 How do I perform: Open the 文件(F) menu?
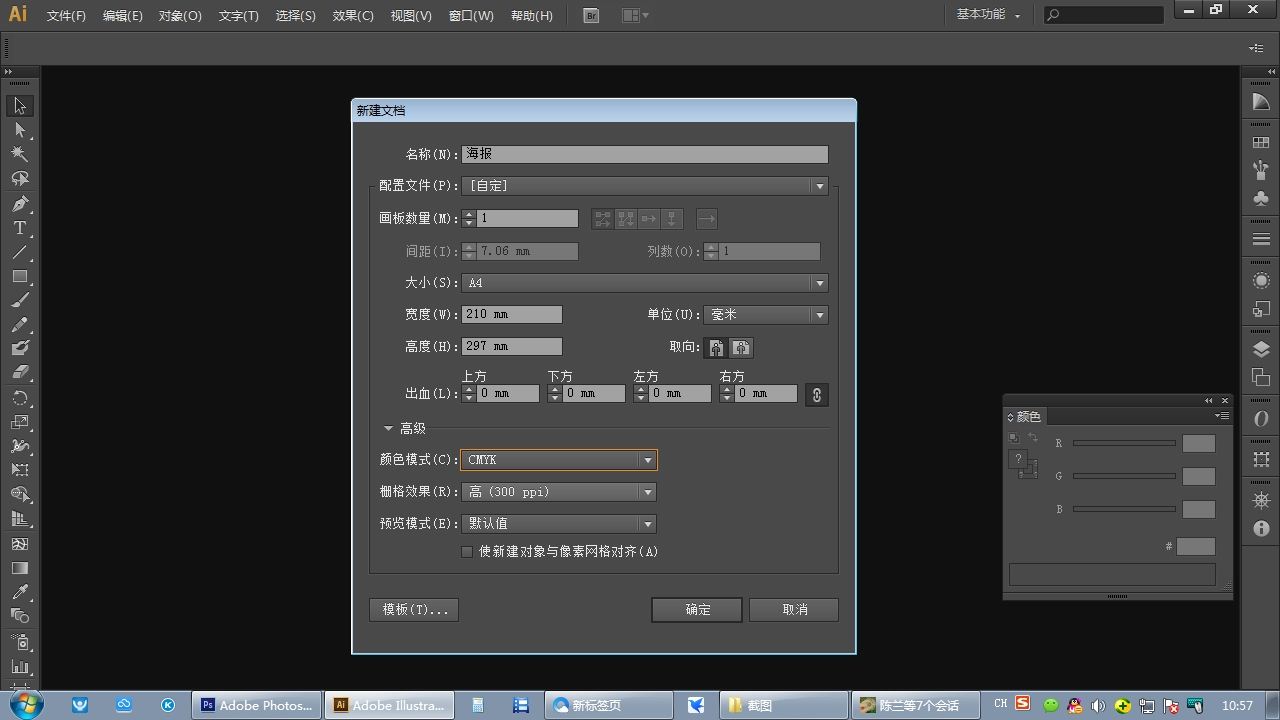coord(66,16)
